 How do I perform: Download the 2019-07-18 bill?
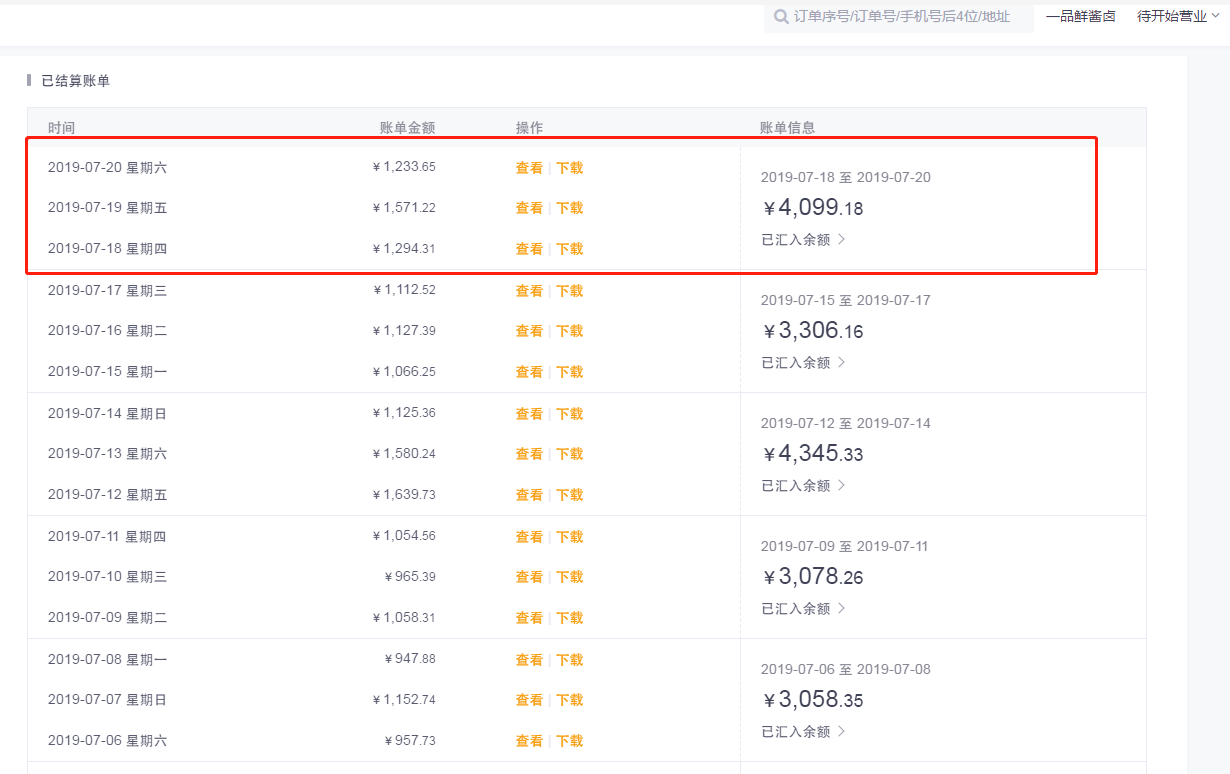pos(570,249)
